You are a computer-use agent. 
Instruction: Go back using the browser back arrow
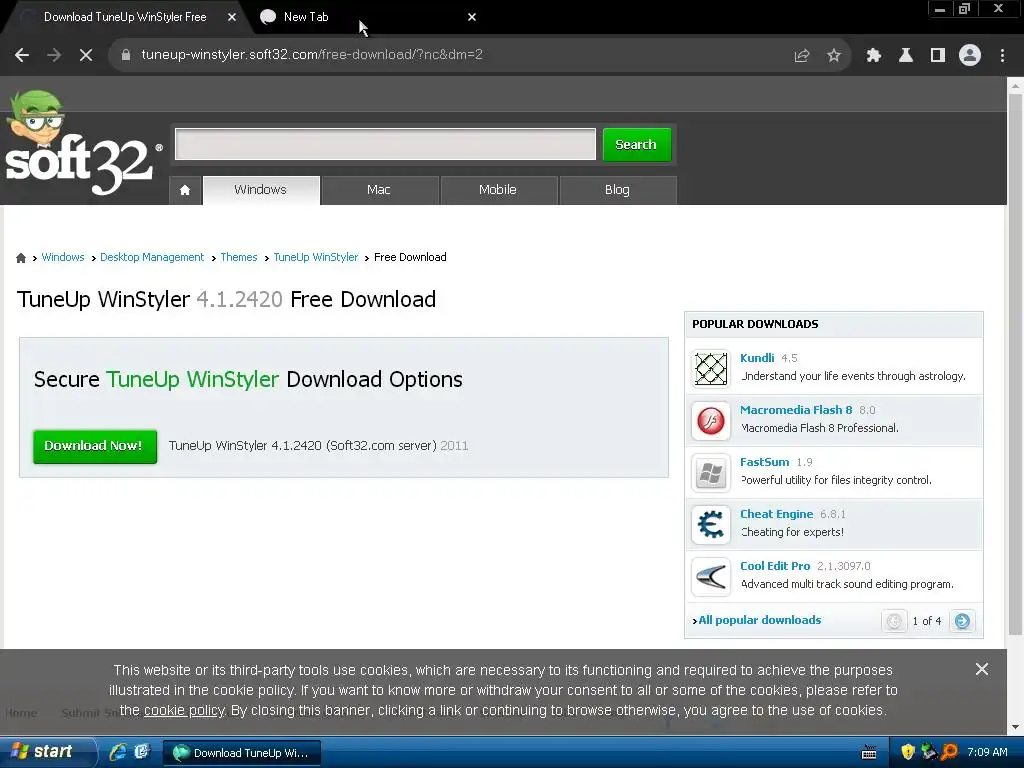point(22,55)
